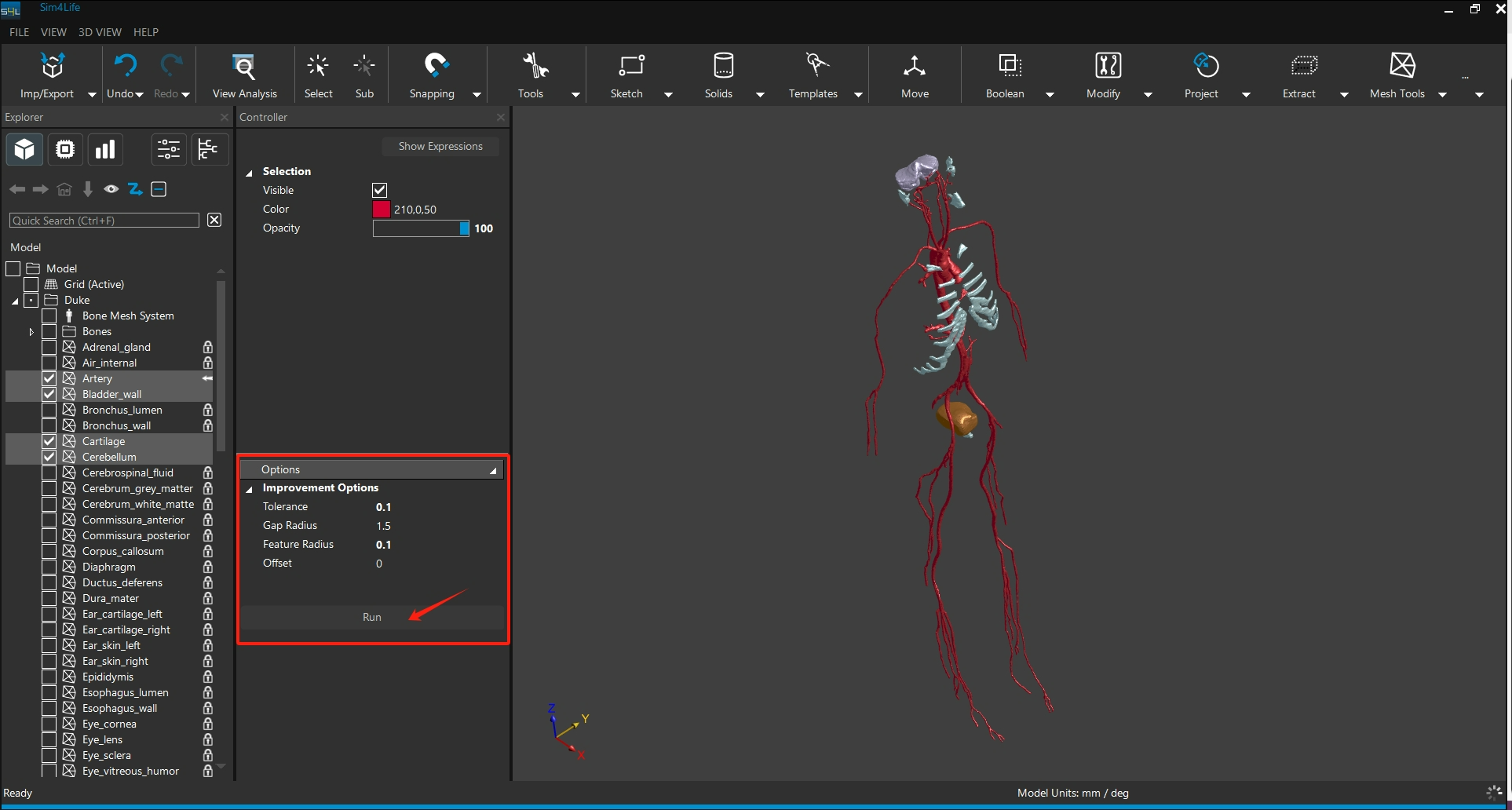Open the 3D VIEW menu
Screen dimensions: 1512x810
click(100, 32)
